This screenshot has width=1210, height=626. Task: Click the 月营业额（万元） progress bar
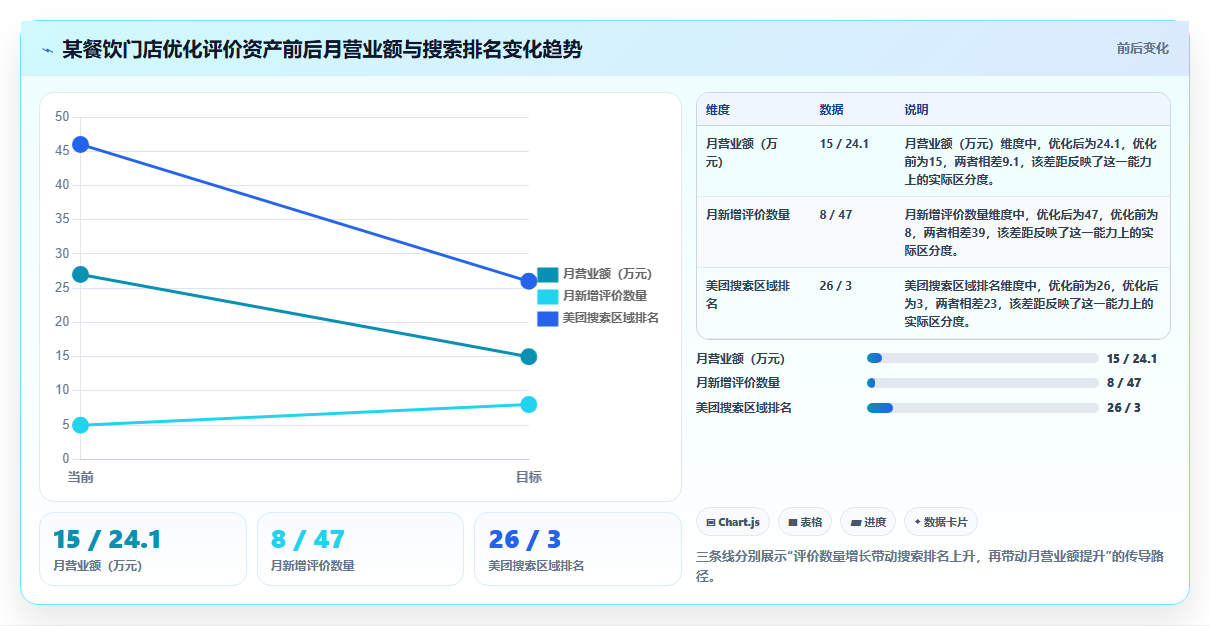coord(983,358)
